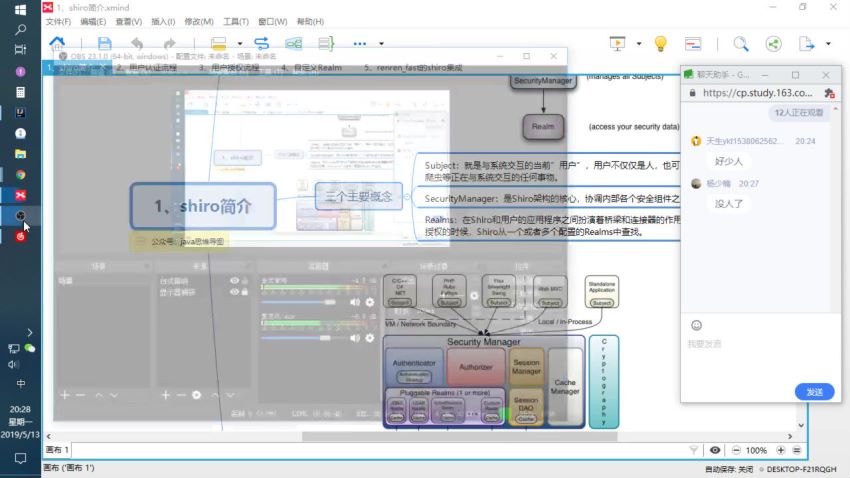Open settings gear of second mixer channel
Image resolution: width=850 pixels, height=478 pixels.
pos(370,338)
